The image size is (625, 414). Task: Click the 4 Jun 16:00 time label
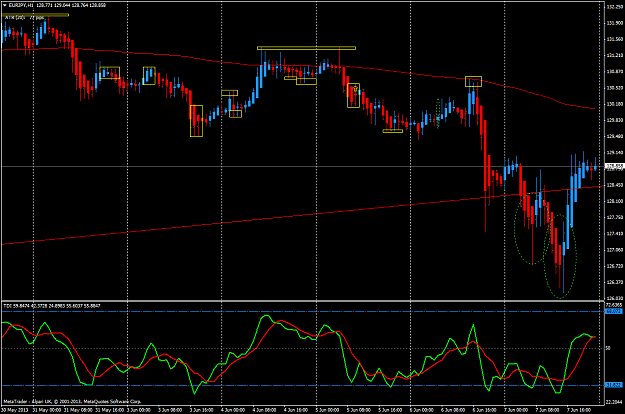(296, 410)
